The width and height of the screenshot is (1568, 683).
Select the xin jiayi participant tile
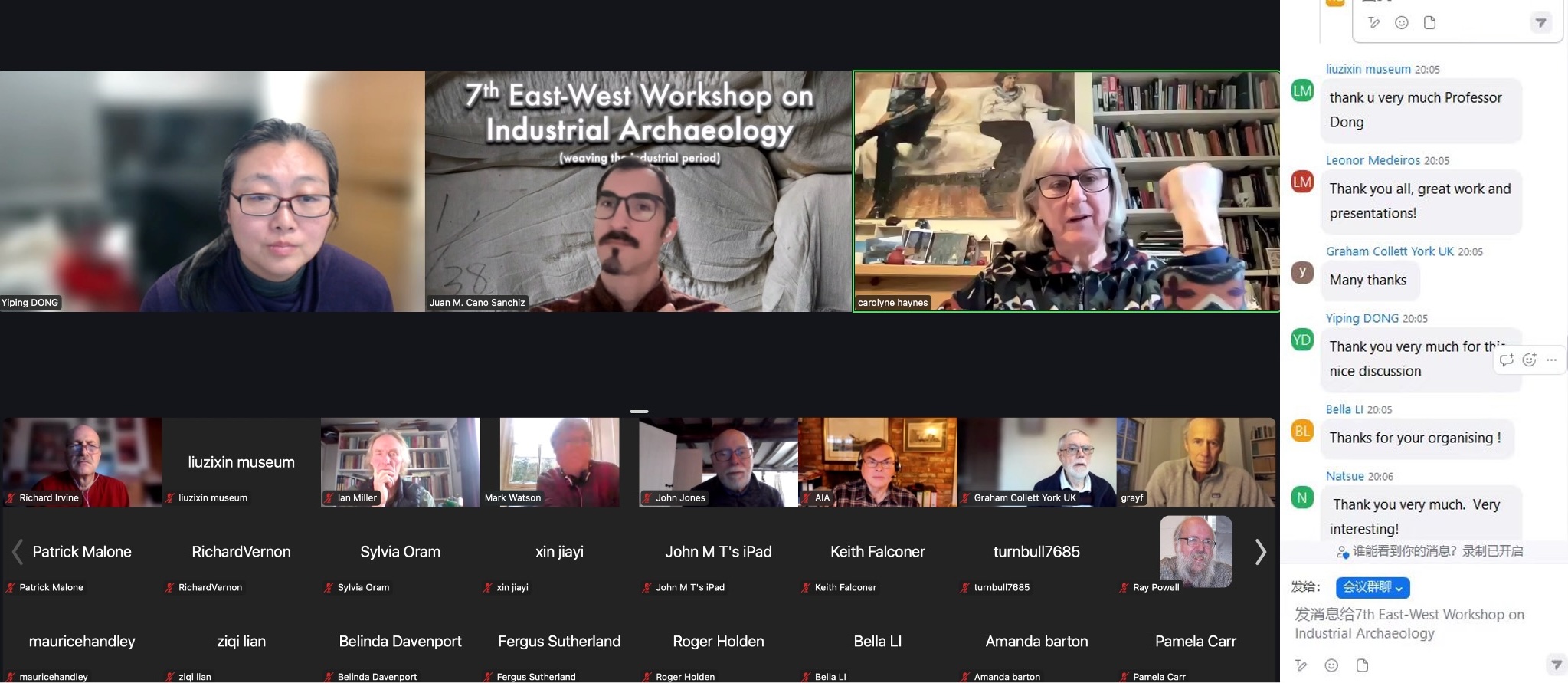[x=560, y=552]
